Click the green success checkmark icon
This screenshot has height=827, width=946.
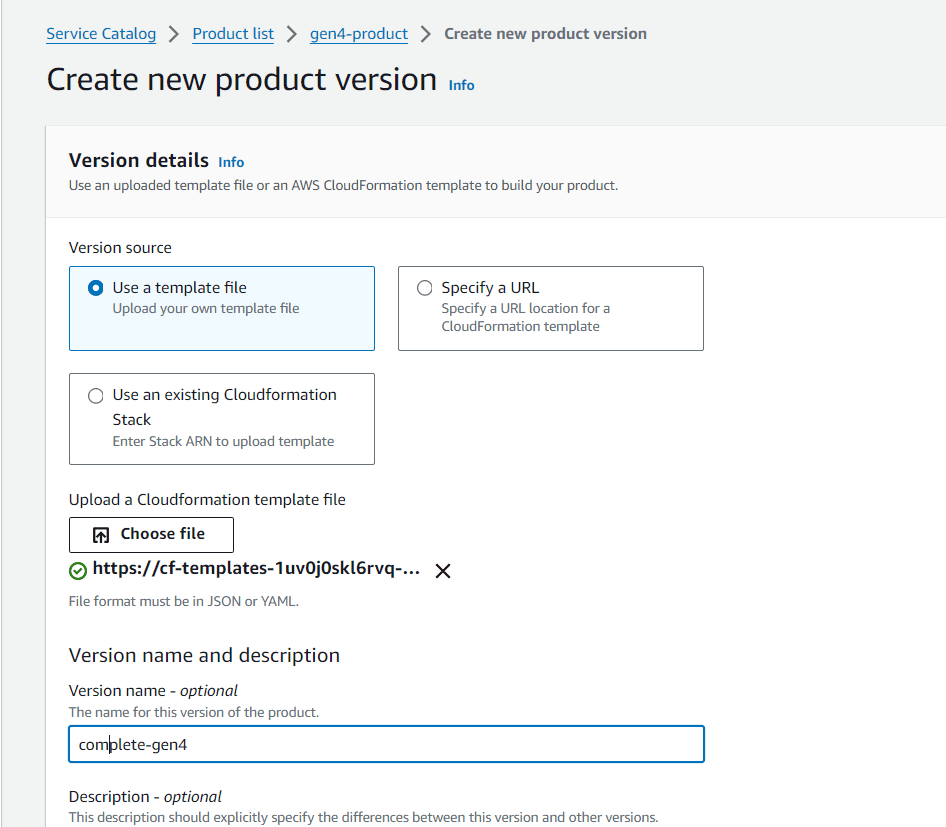[78, 571]
